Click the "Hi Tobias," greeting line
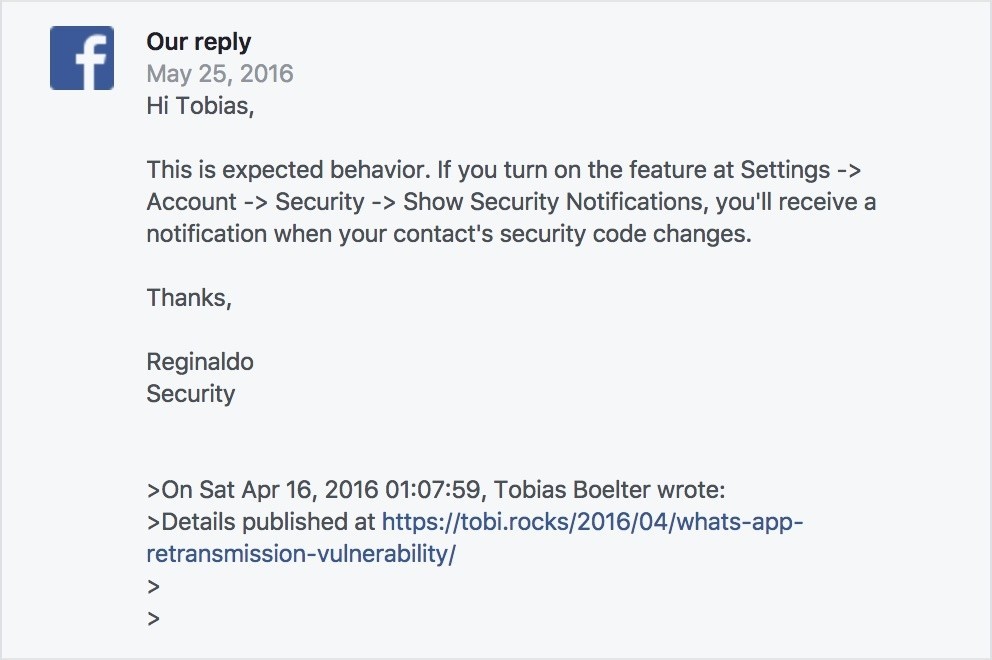This screenshot has width=992, height=660. [200, 106]
